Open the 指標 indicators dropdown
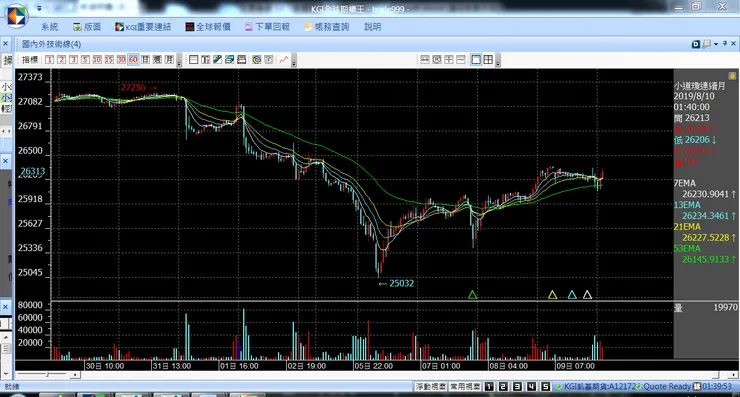 [30, 59]
